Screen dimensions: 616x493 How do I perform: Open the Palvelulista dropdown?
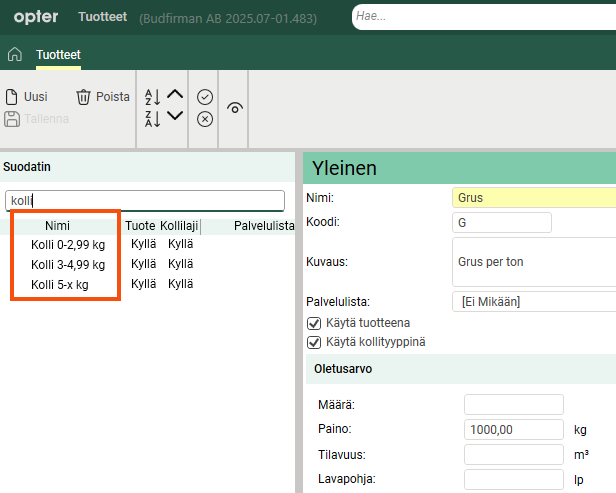pos(534,301)
